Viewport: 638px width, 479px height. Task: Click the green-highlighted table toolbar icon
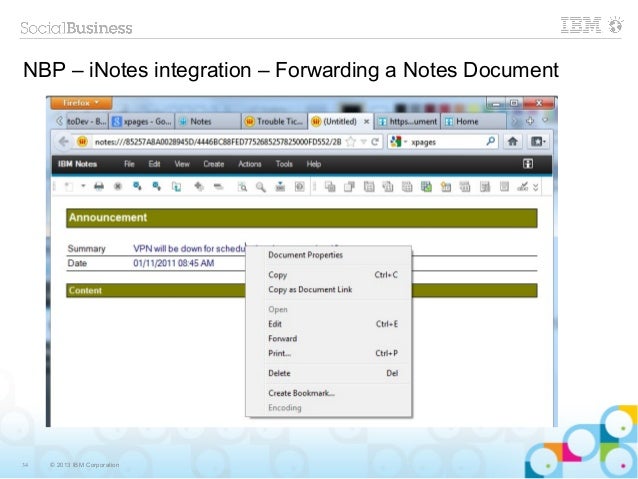426,187
